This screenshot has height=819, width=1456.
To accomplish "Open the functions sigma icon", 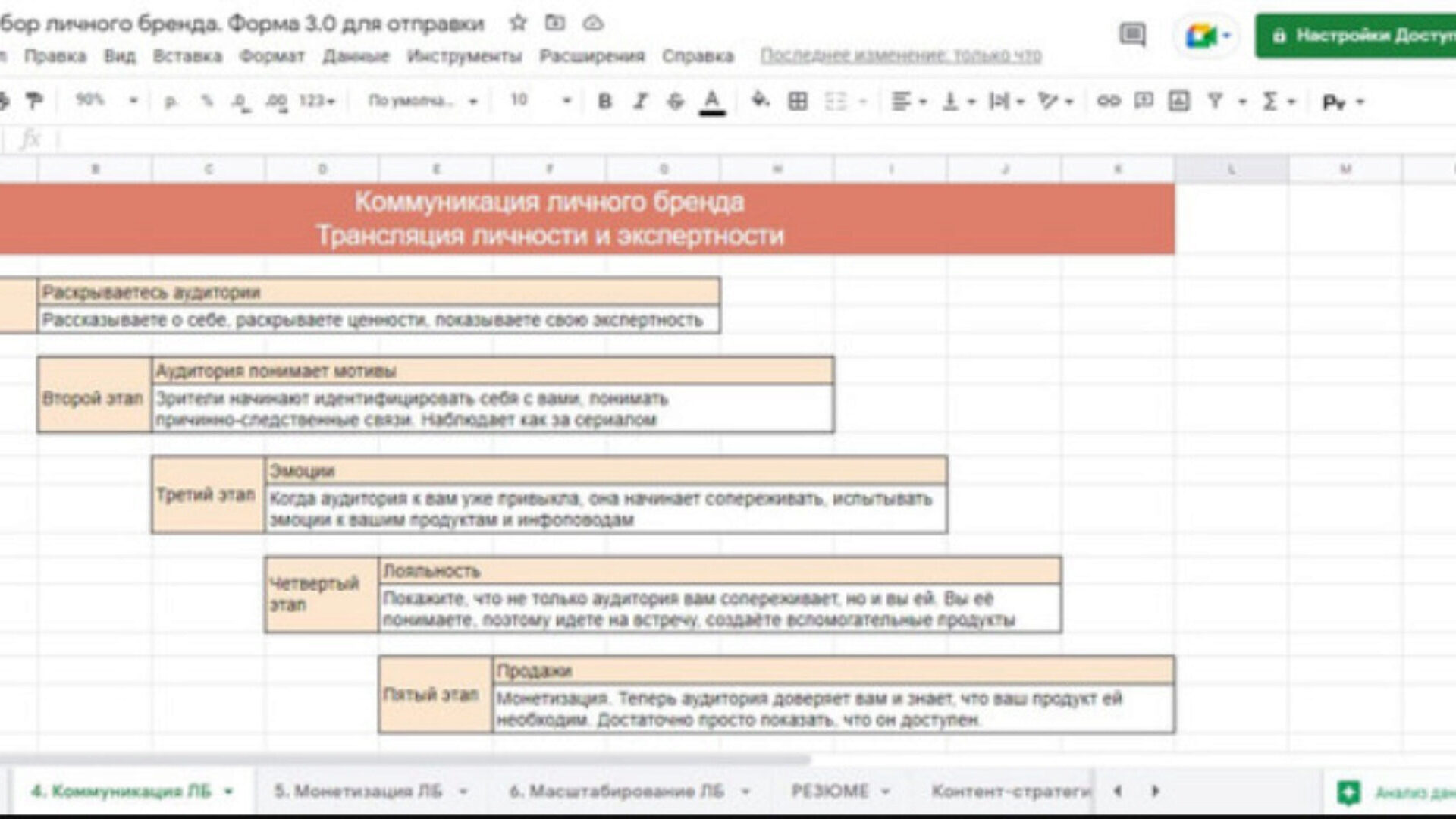I will click(1270, 101).
